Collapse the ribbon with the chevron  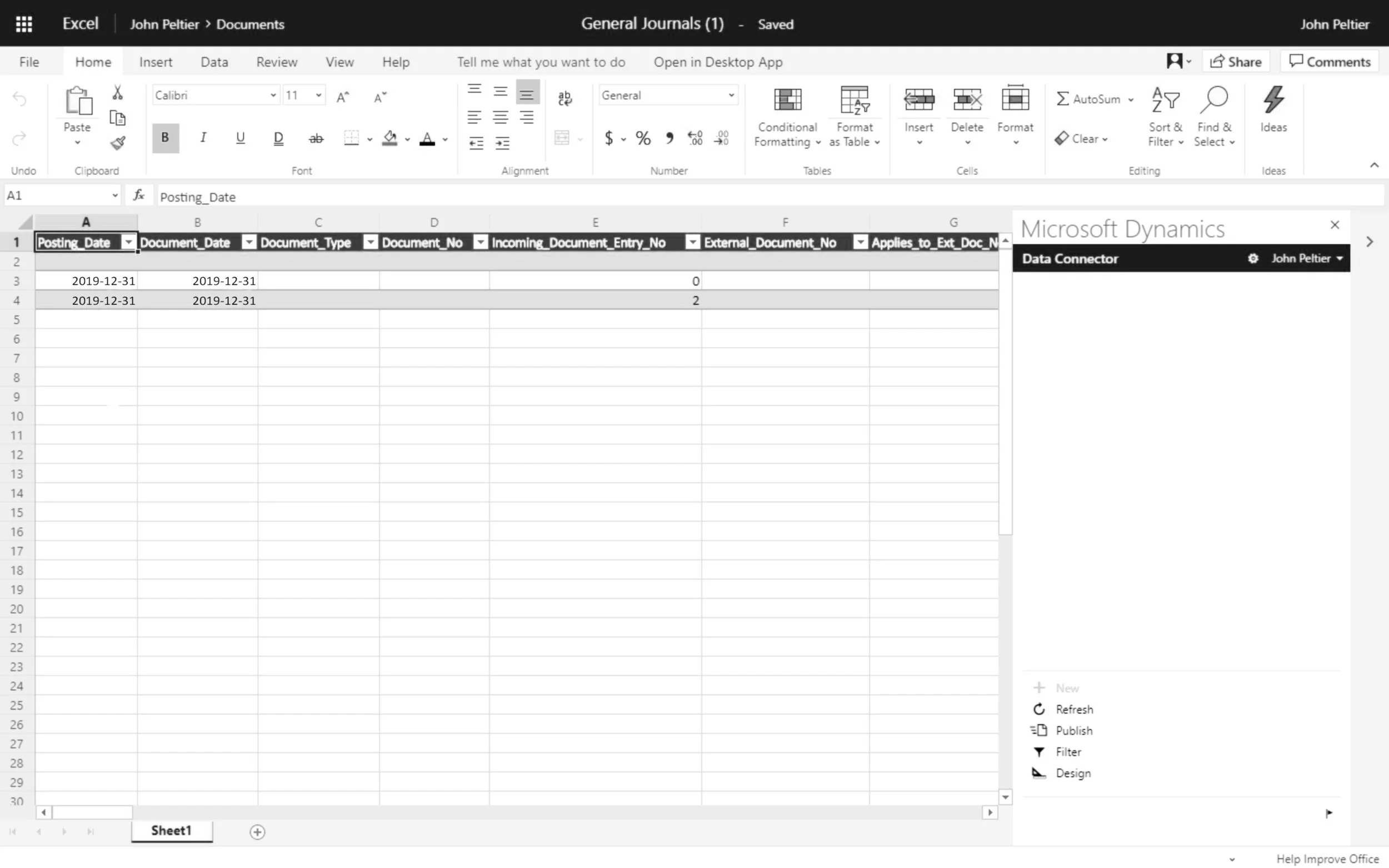tap(1374, 165)
